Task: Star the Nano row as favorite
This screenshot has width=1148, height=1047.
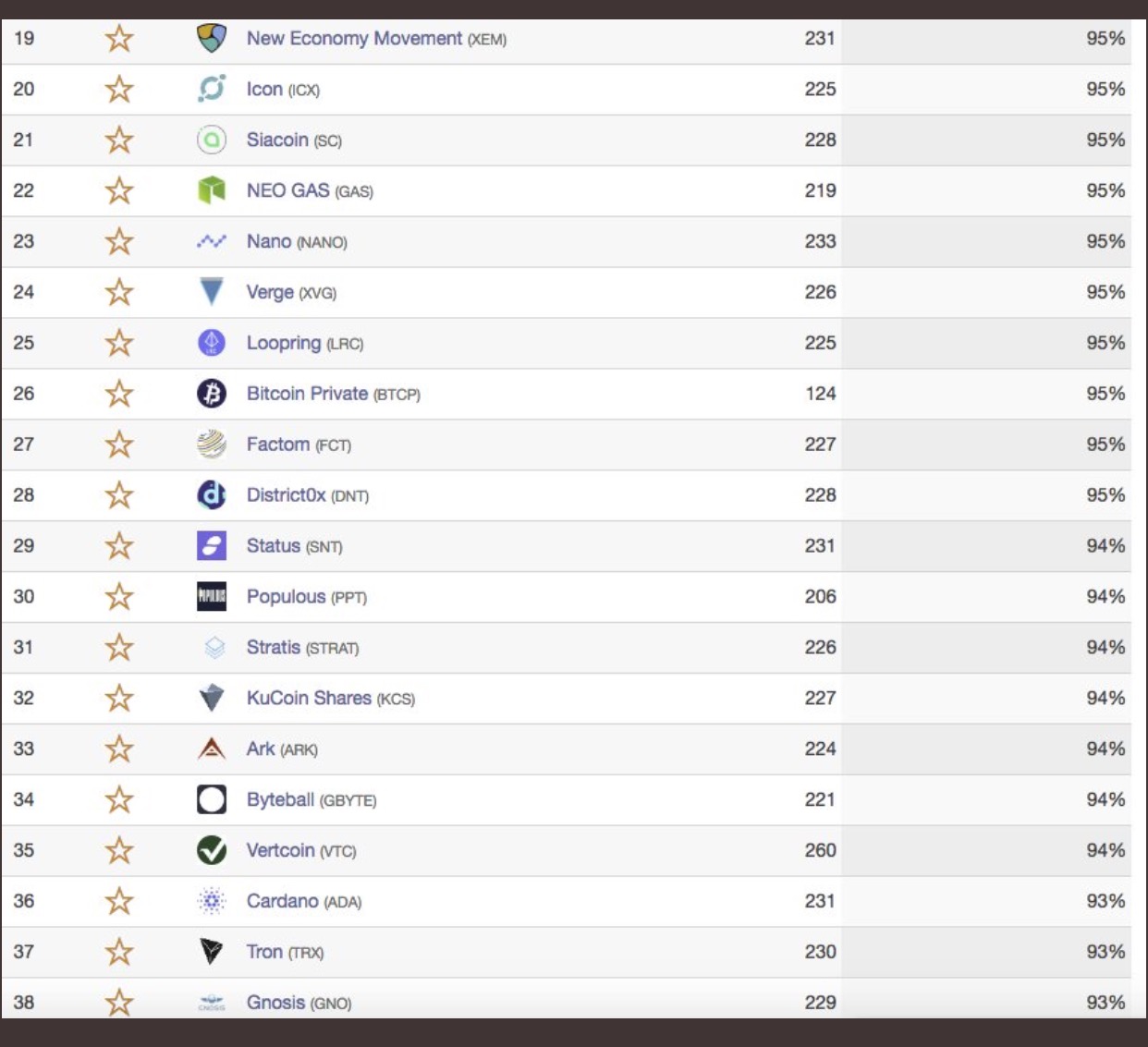Action: click(119, 242)
